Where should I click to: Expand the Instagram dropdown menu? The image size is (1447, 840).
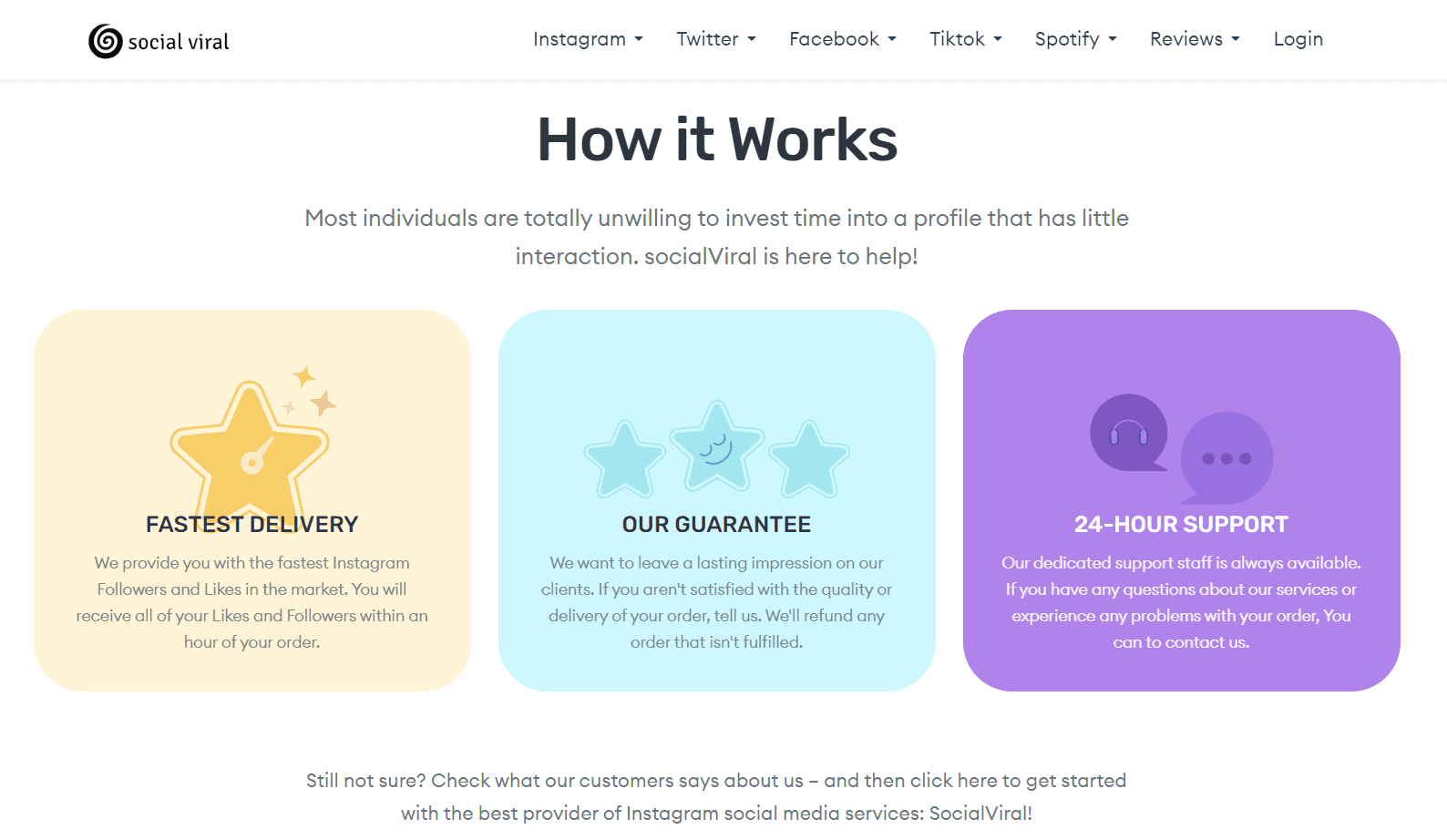(x=588, y=39)
